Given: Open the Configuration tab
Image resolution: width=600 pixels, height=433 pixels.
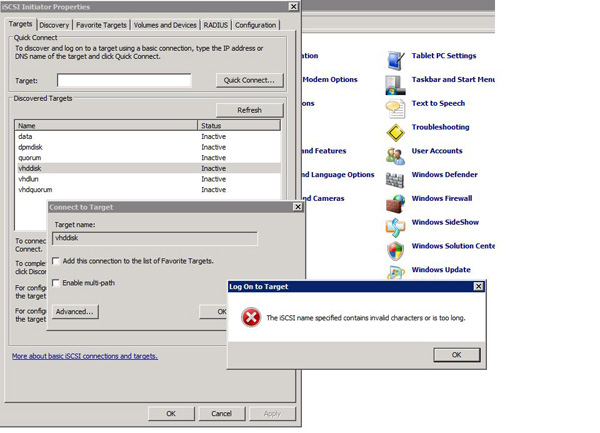Looking at the screenshot, I should point(255,25).
